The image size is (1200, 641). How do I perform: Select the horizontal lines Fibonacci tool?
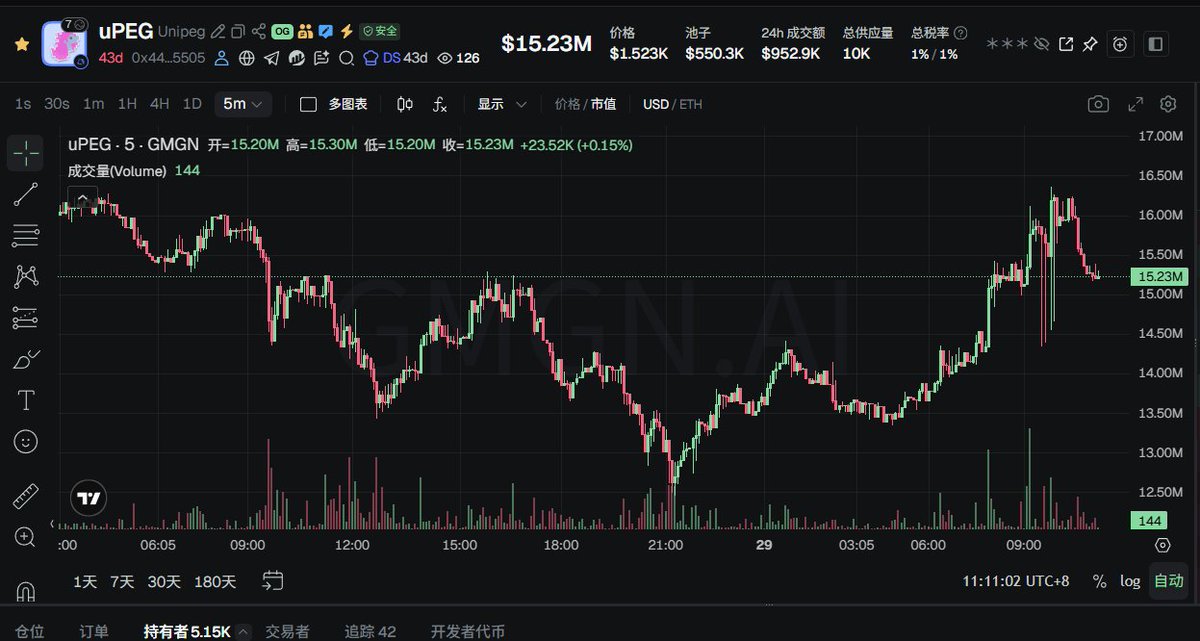pyautogui.click(x=26, y=236)
